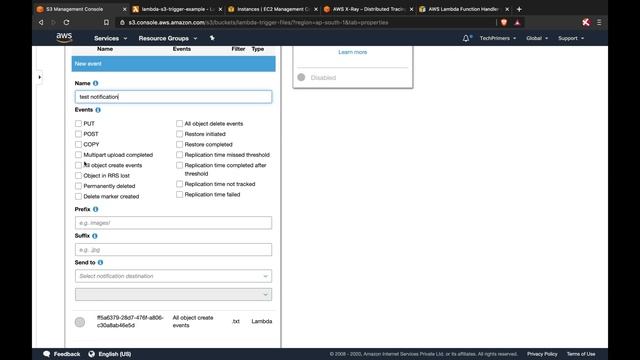This screenshot has width=640, height=360.
Task: Reload the page with refresh icon
Action: pos(67,22)
